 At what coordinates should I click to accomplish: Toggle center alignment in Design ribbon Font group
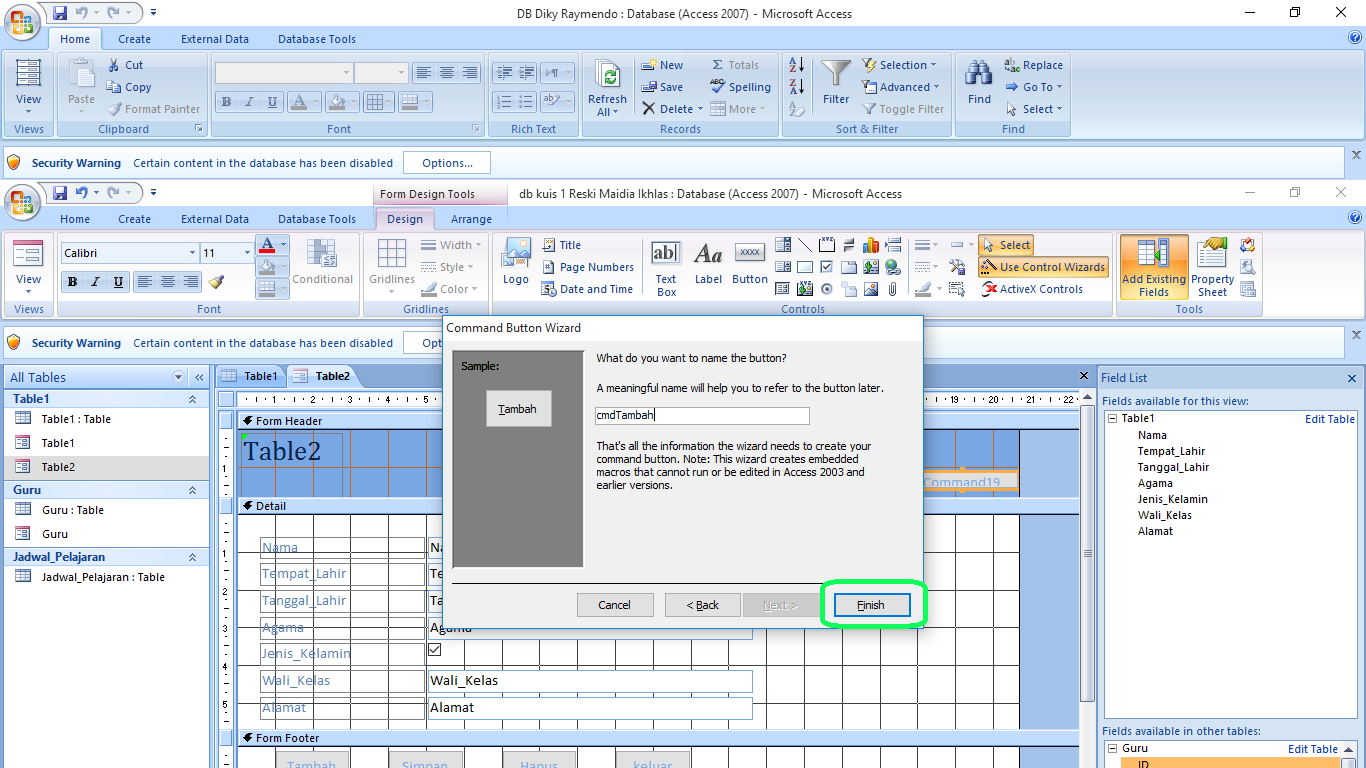pyautogui.click(x=168, y=282)
